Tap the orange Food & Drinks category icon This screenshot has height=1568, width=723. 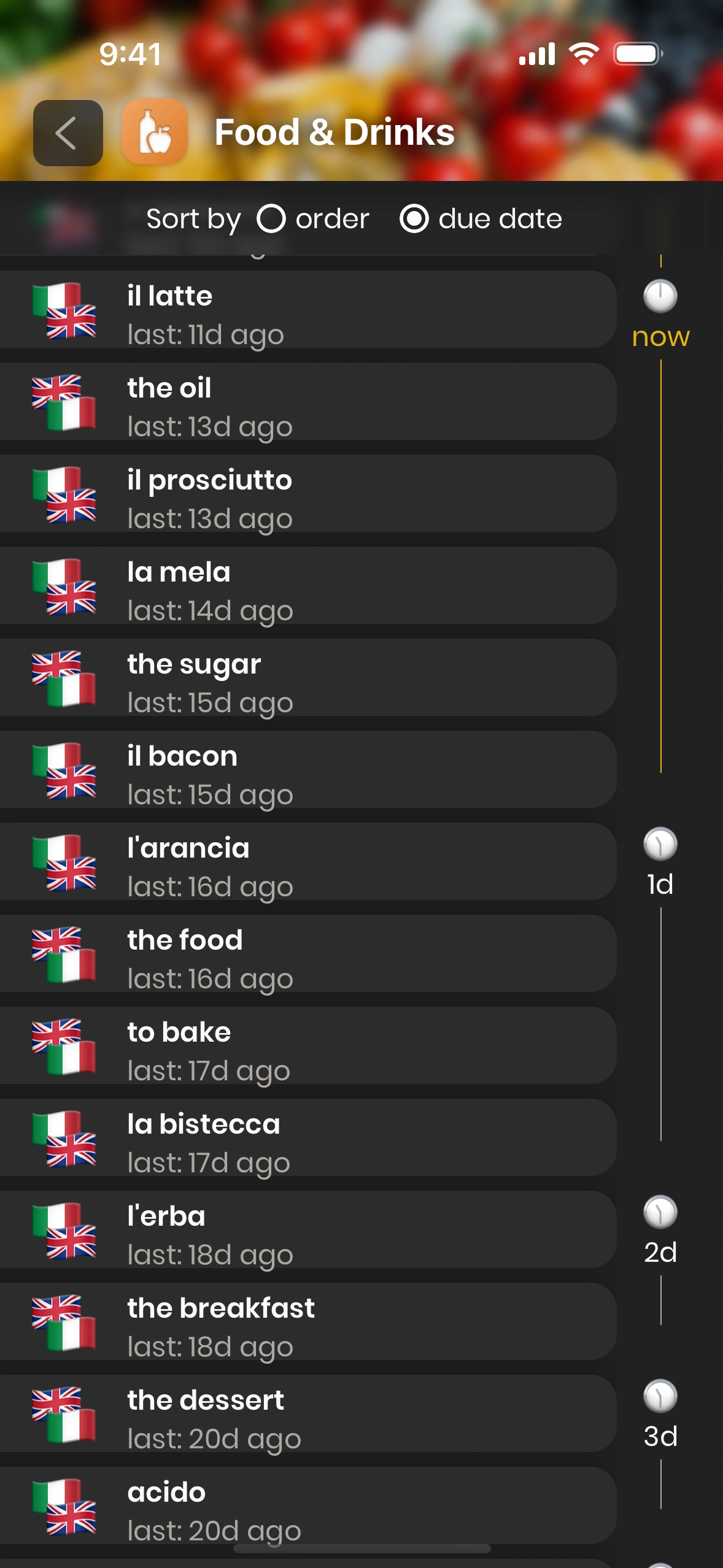pyautogui.click(x=155, y=132)
